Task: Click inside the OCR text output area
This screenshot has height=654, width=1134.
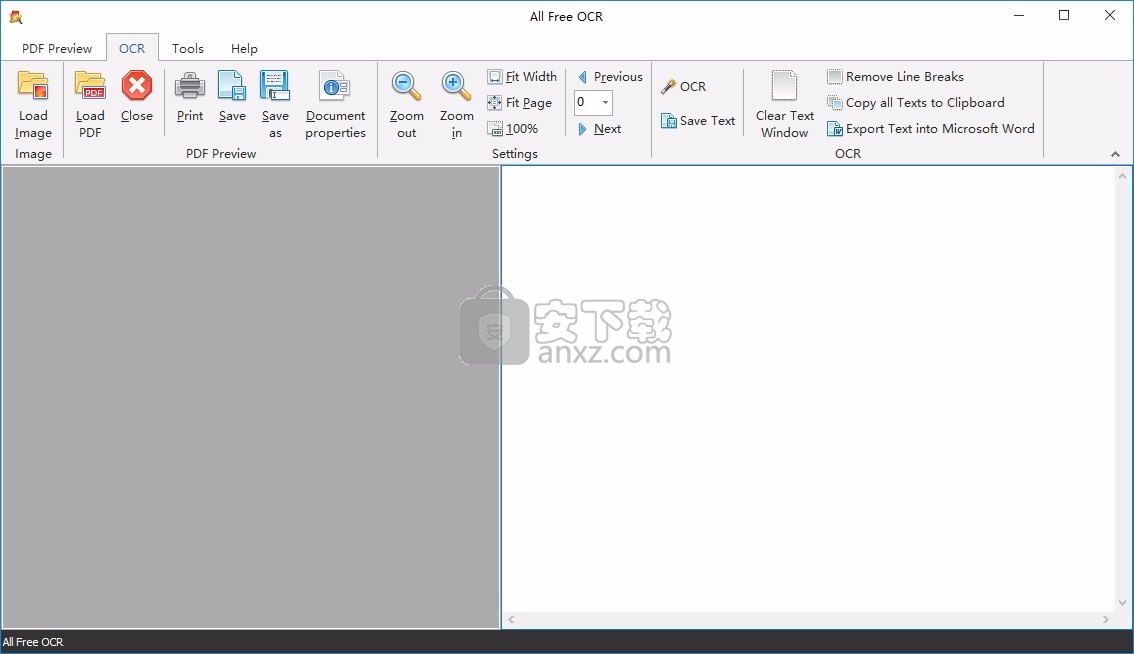Action: click(x=808, y=390)
